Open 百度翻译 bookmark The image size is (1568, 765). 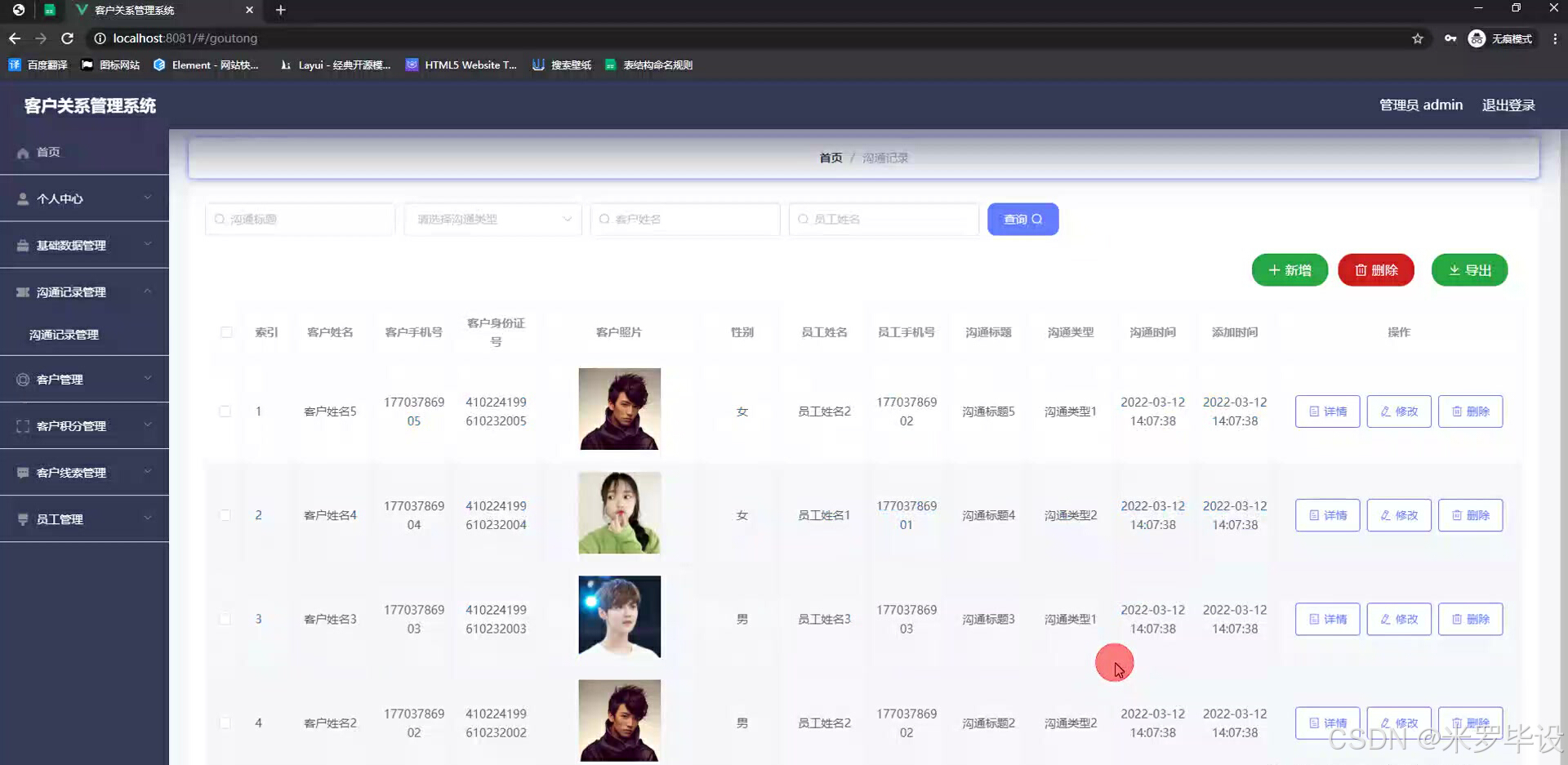click(x=38, y=64)
